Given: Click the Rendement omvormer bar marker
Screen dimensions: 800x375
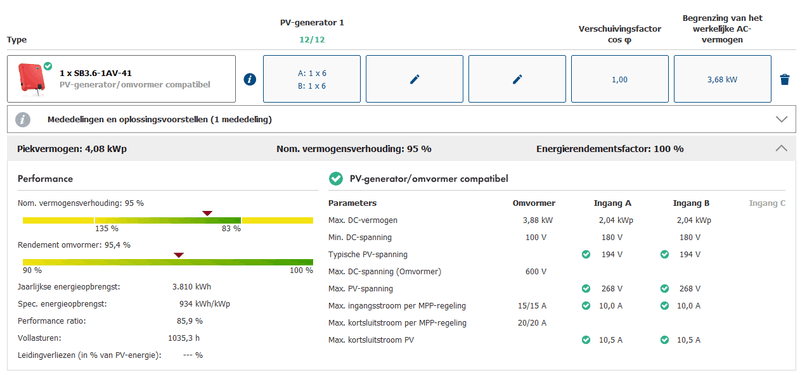Looking at the screenshot, I should [178, 255].
